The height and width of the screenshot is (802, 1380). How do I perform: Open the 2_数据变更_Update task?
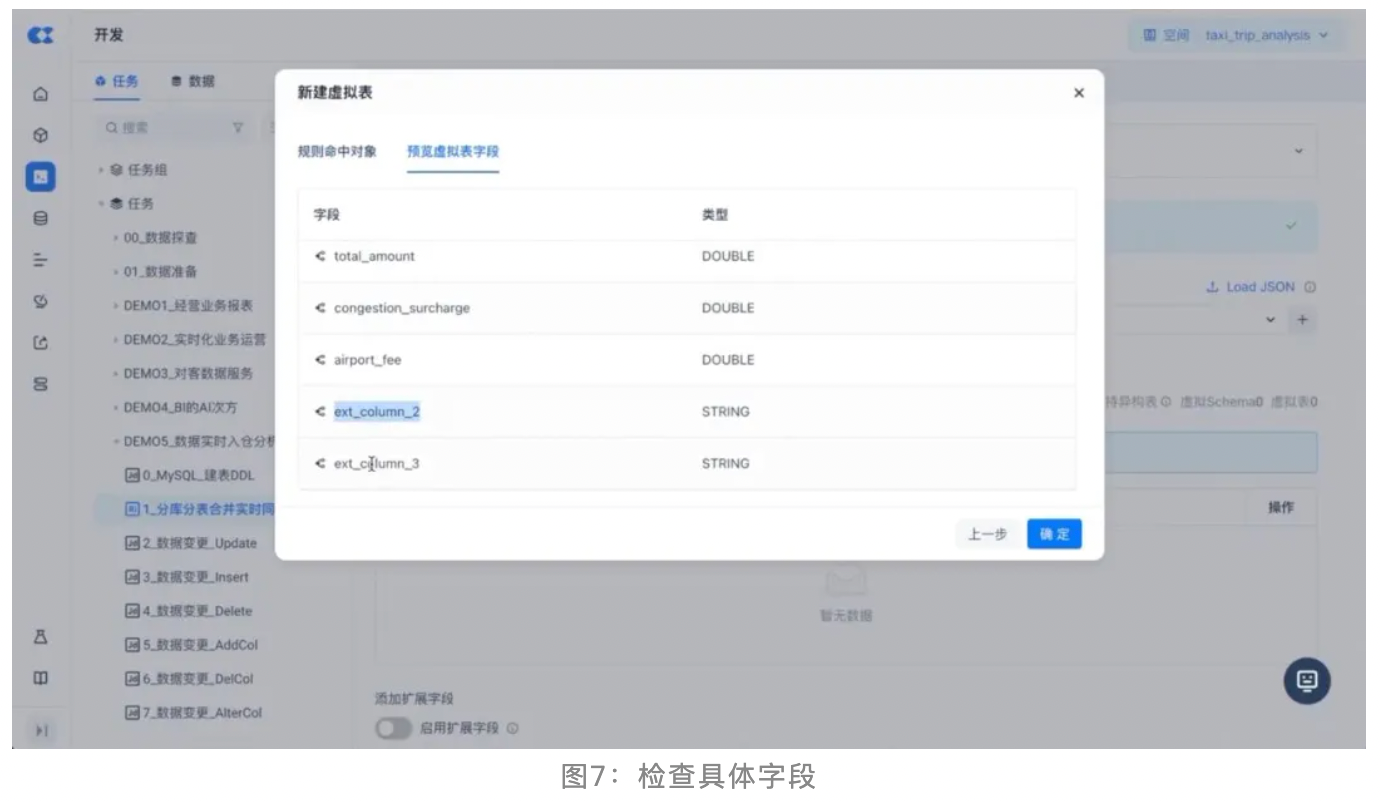click(x=198, y=543)
